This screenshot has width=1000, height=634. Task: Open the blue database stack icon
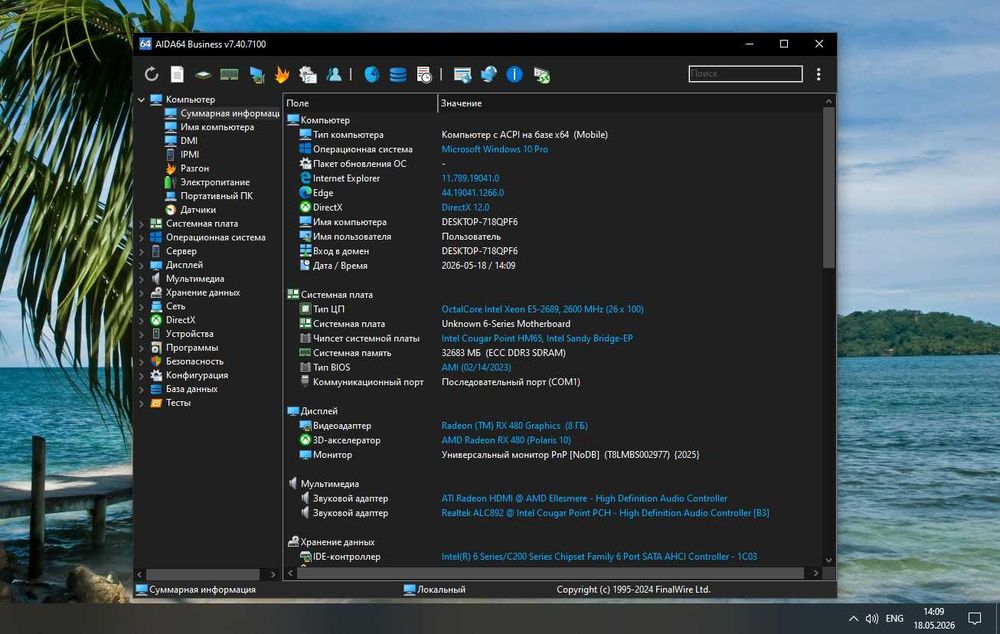(x=398, y=75)
